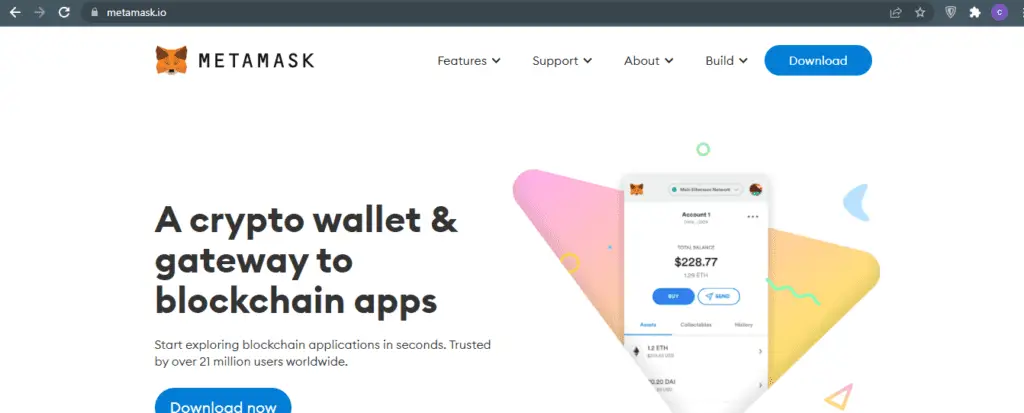1024x413 pixels.
Task: Click the blue Download button in header
Action: click(x=818, y=61)
